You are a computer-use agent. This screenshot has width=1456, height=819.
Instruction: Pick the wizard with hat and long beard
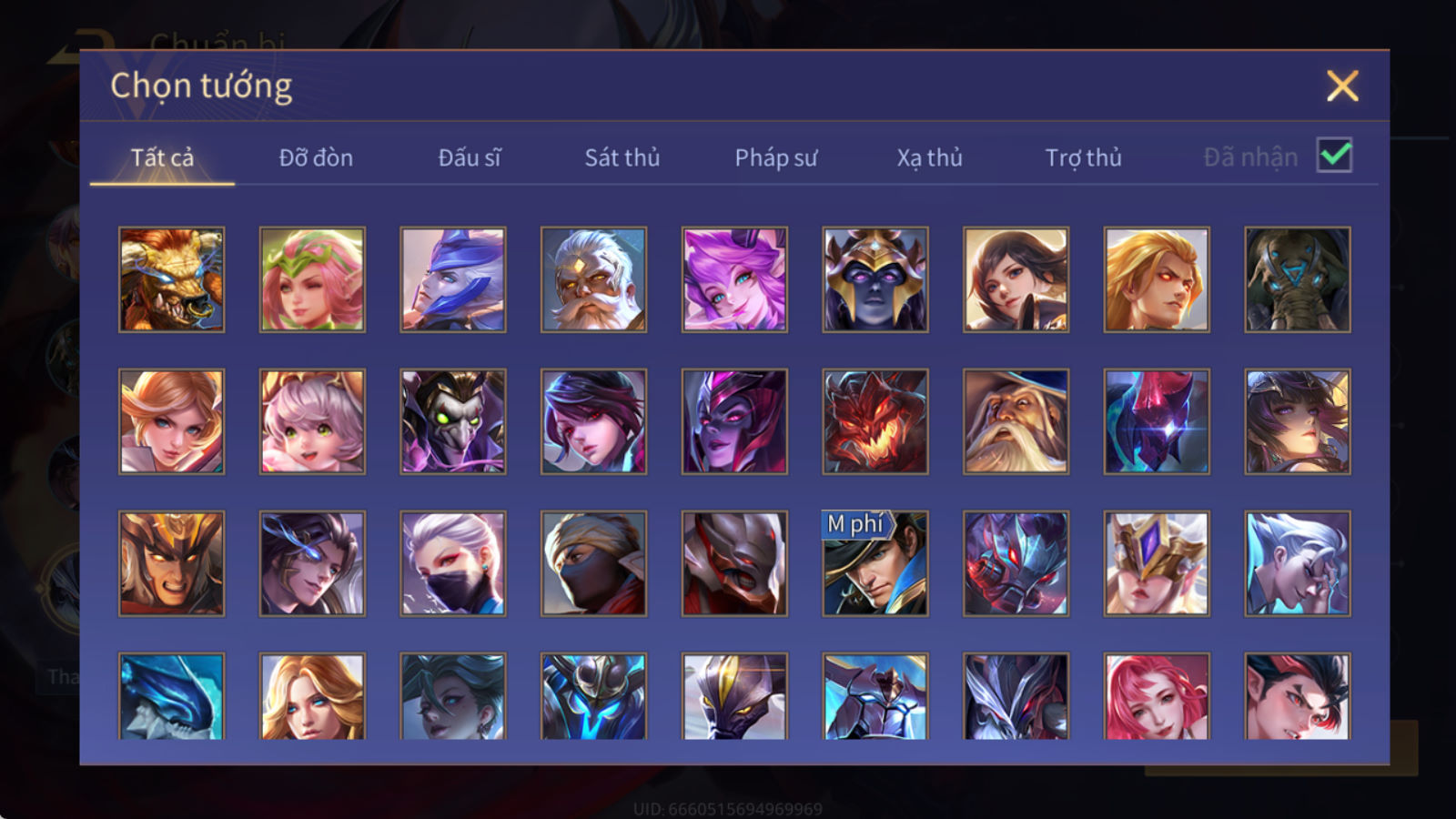tap(1016, 421)
